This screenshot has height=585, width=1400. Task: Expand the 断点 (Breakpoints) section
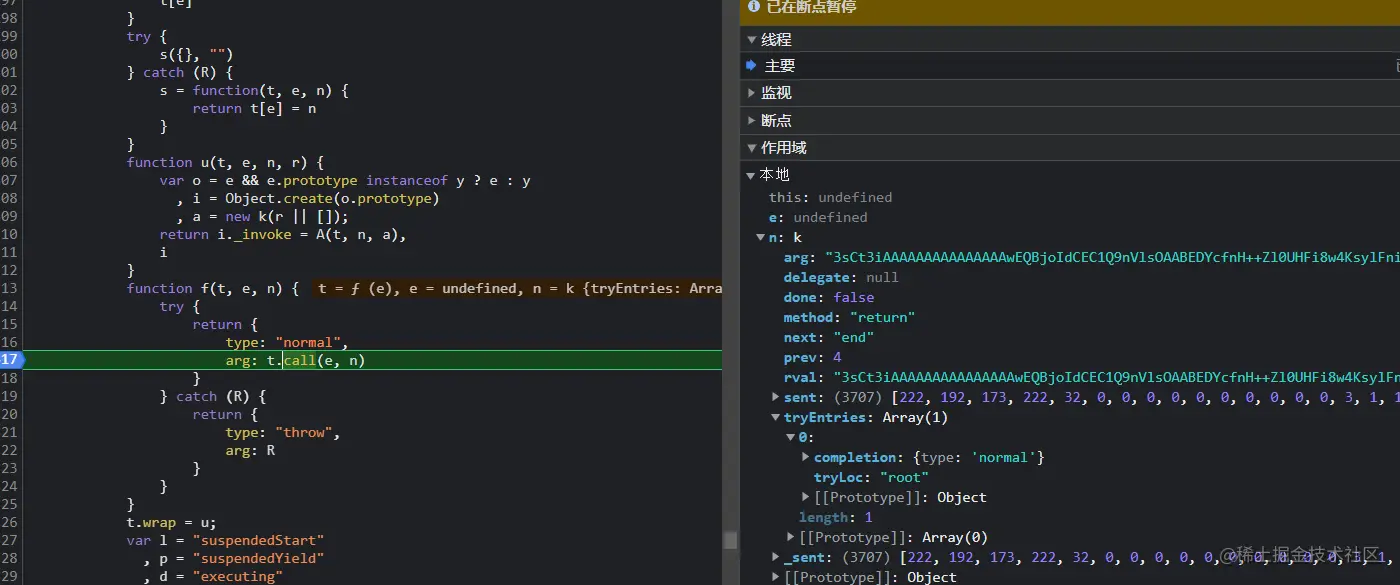click(x=752, y=121)
